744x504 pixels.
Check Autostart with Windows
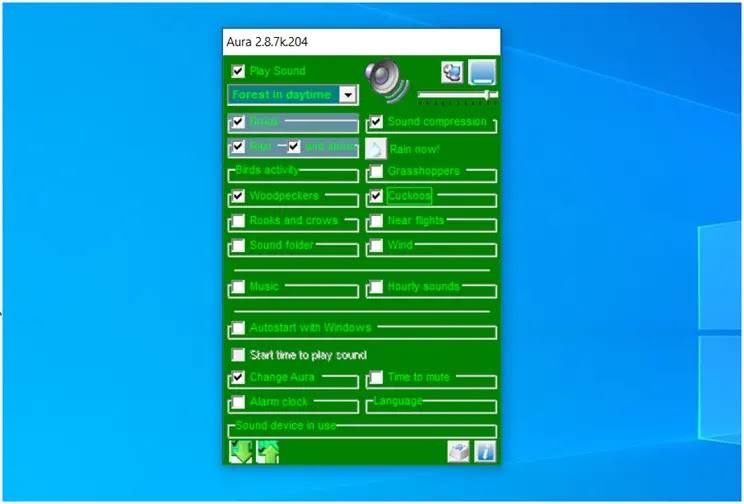click(x=238, y=328)
